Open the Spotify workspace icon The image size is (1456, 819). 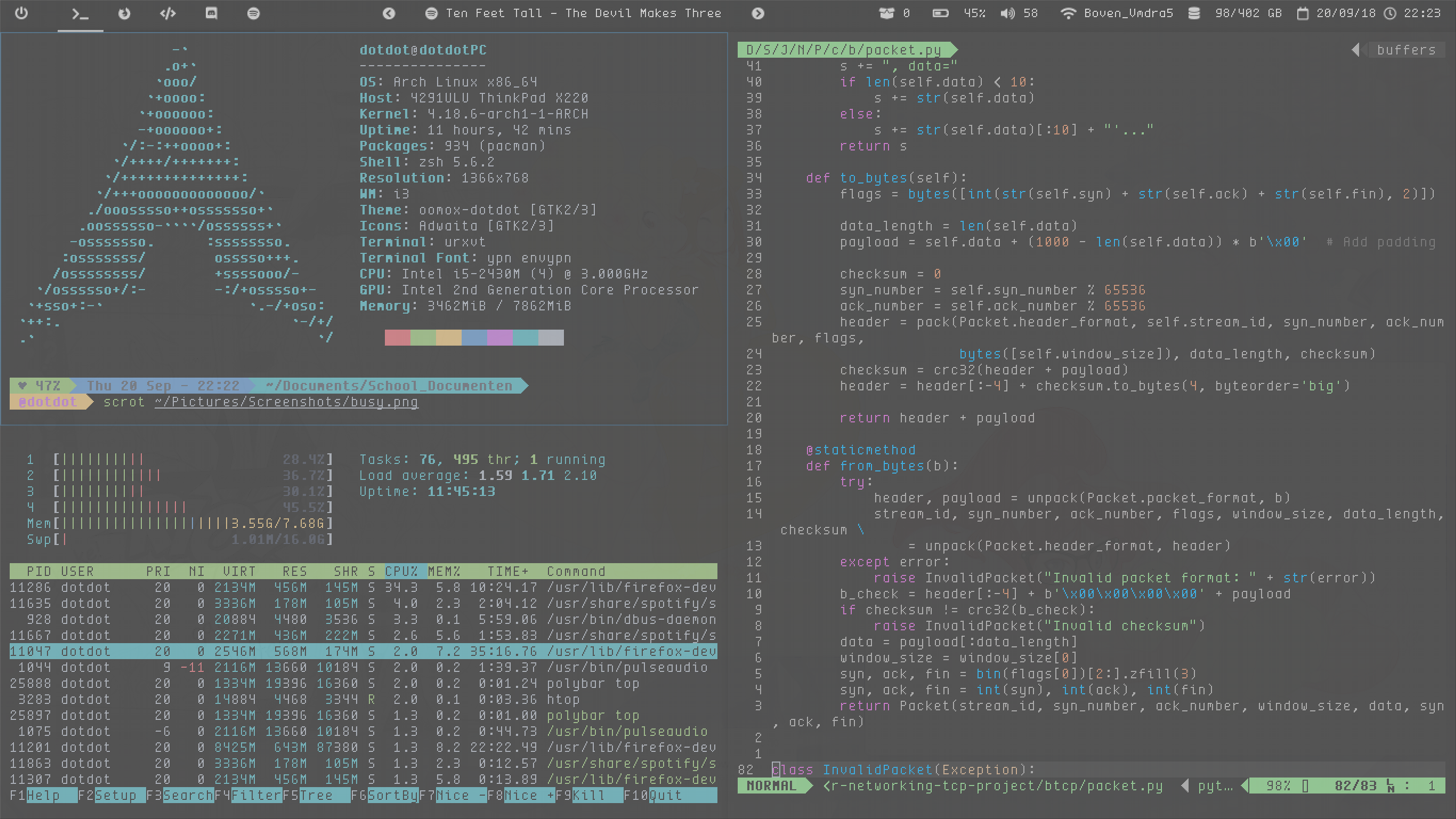tap(254, 13)
